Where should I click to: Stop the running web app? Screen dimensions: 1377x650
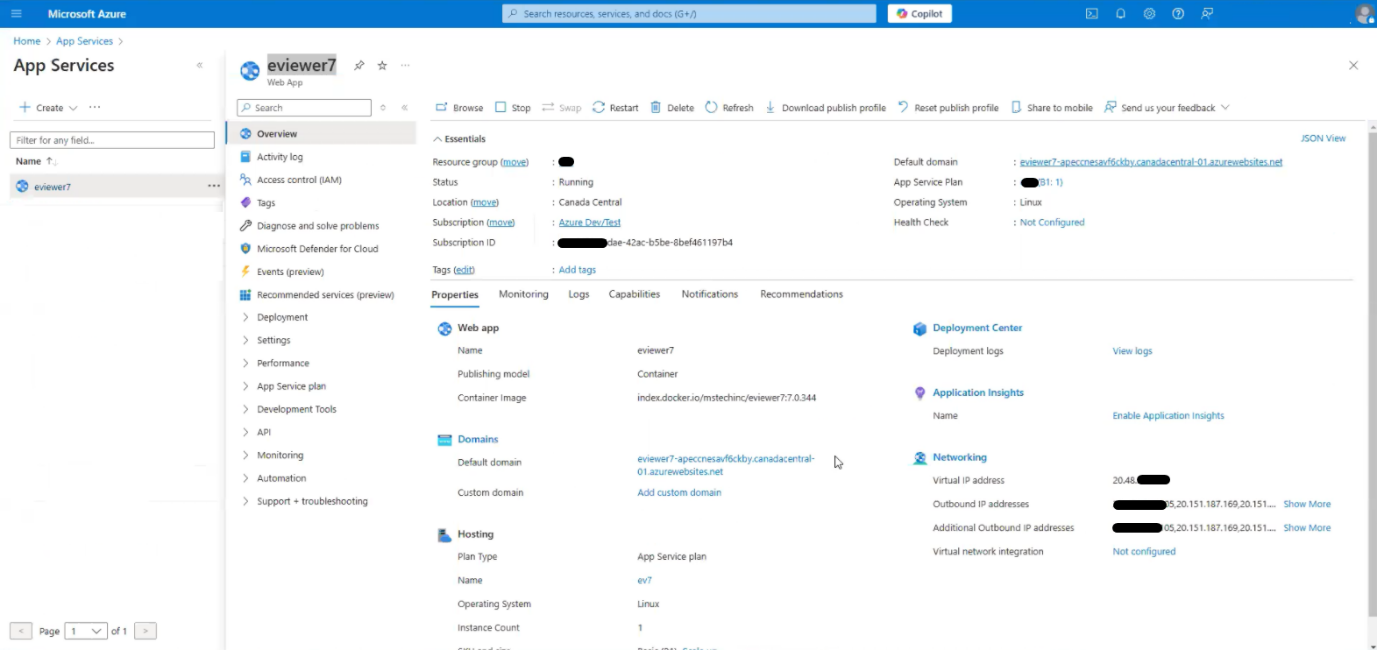tap(514, 107)
